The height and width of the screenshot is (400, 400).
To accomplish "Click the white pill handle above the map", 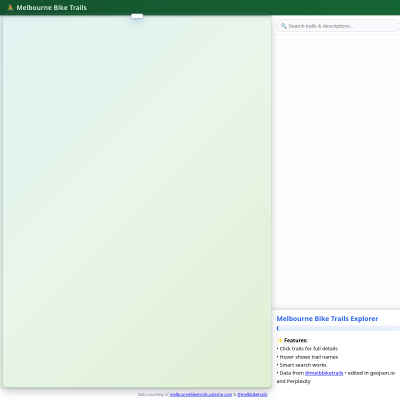I will (137, 16).
